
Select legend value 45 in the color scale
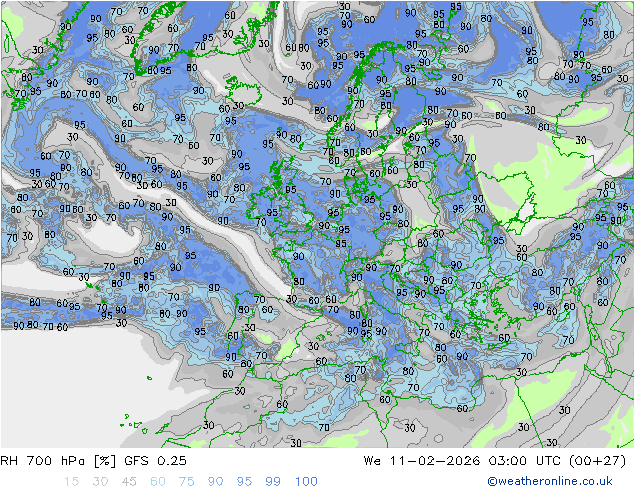(129, 481)
